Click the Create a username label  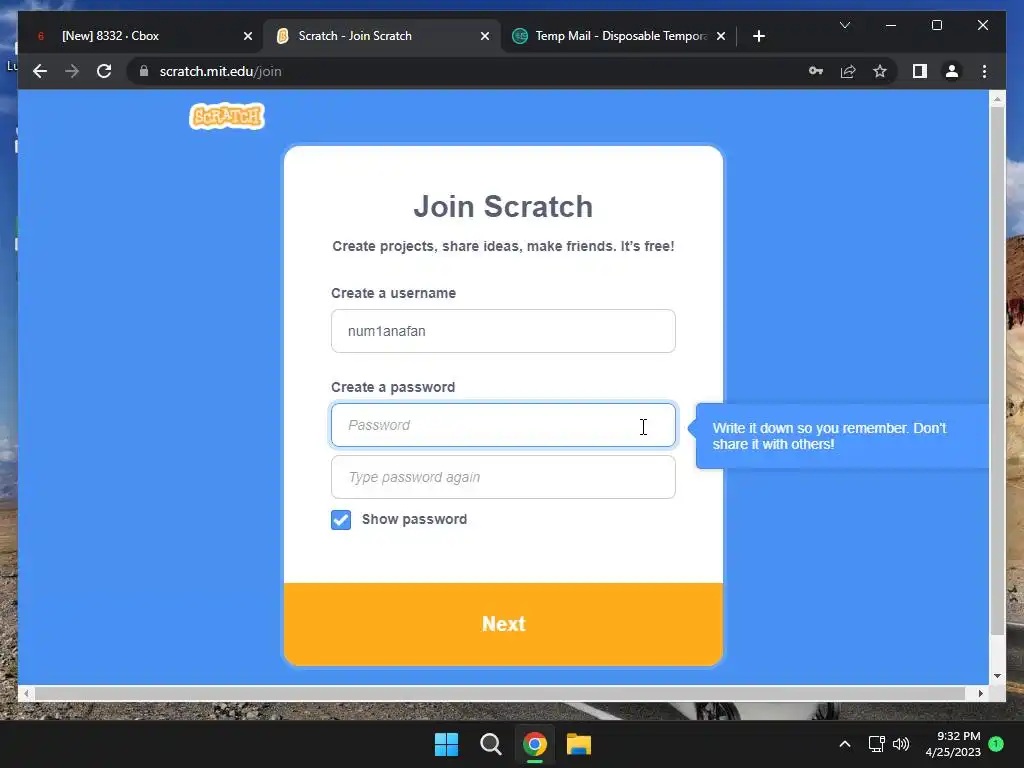[393, 293]
